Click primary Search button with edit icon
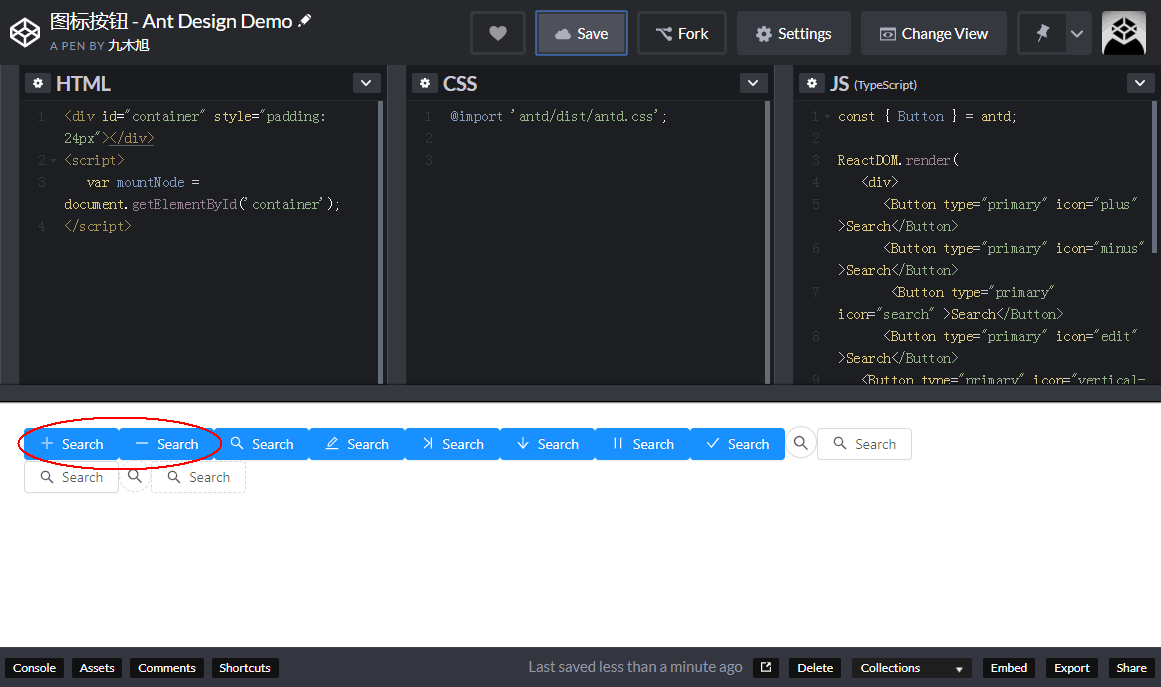The height and width of the screenshot is (687, 1161). tap(357, 444)
